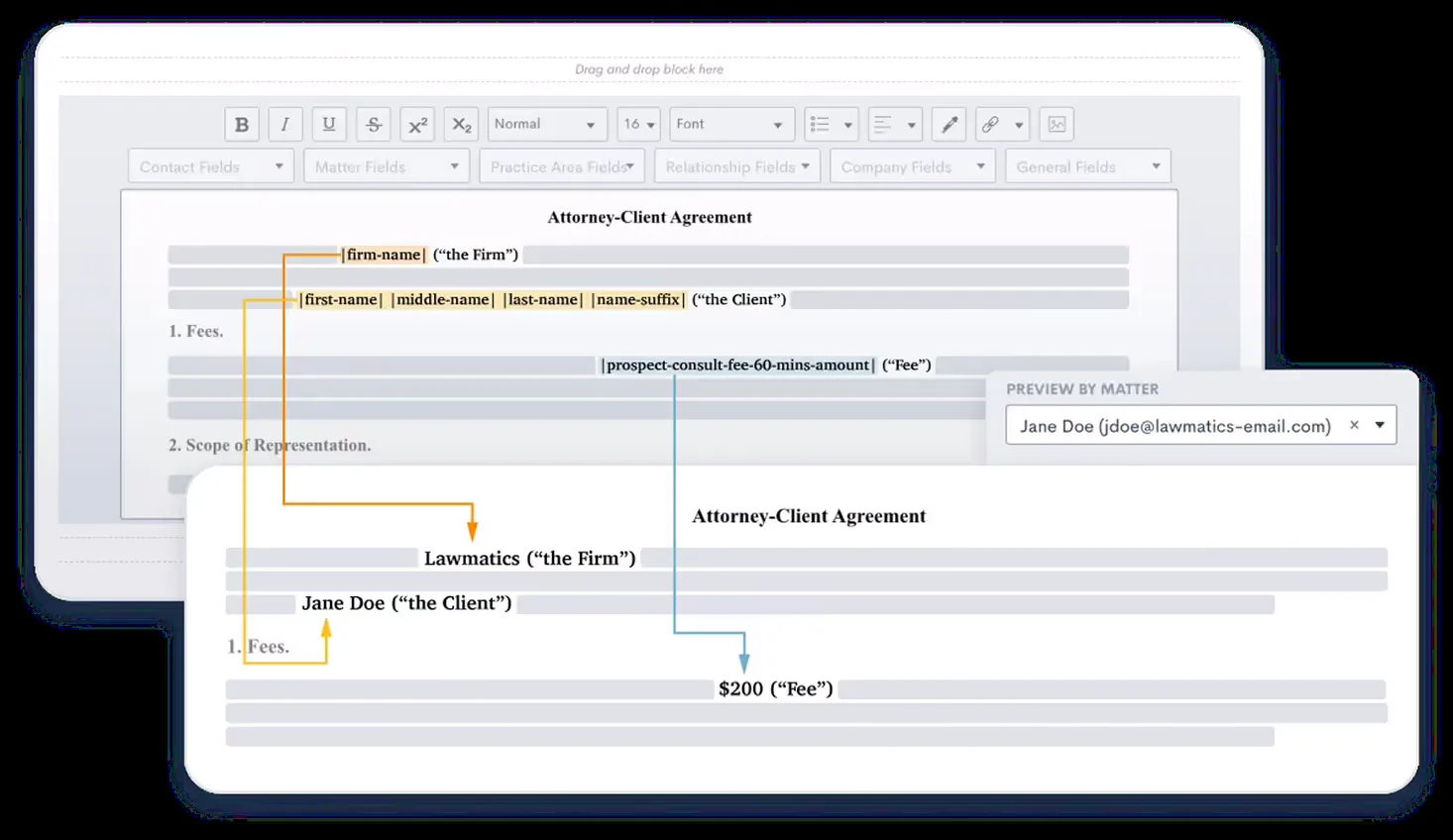The width and height of the screenshot is (1453, 840).
Task: Open the Preview by Matter selector
Action: [1379, 425]
